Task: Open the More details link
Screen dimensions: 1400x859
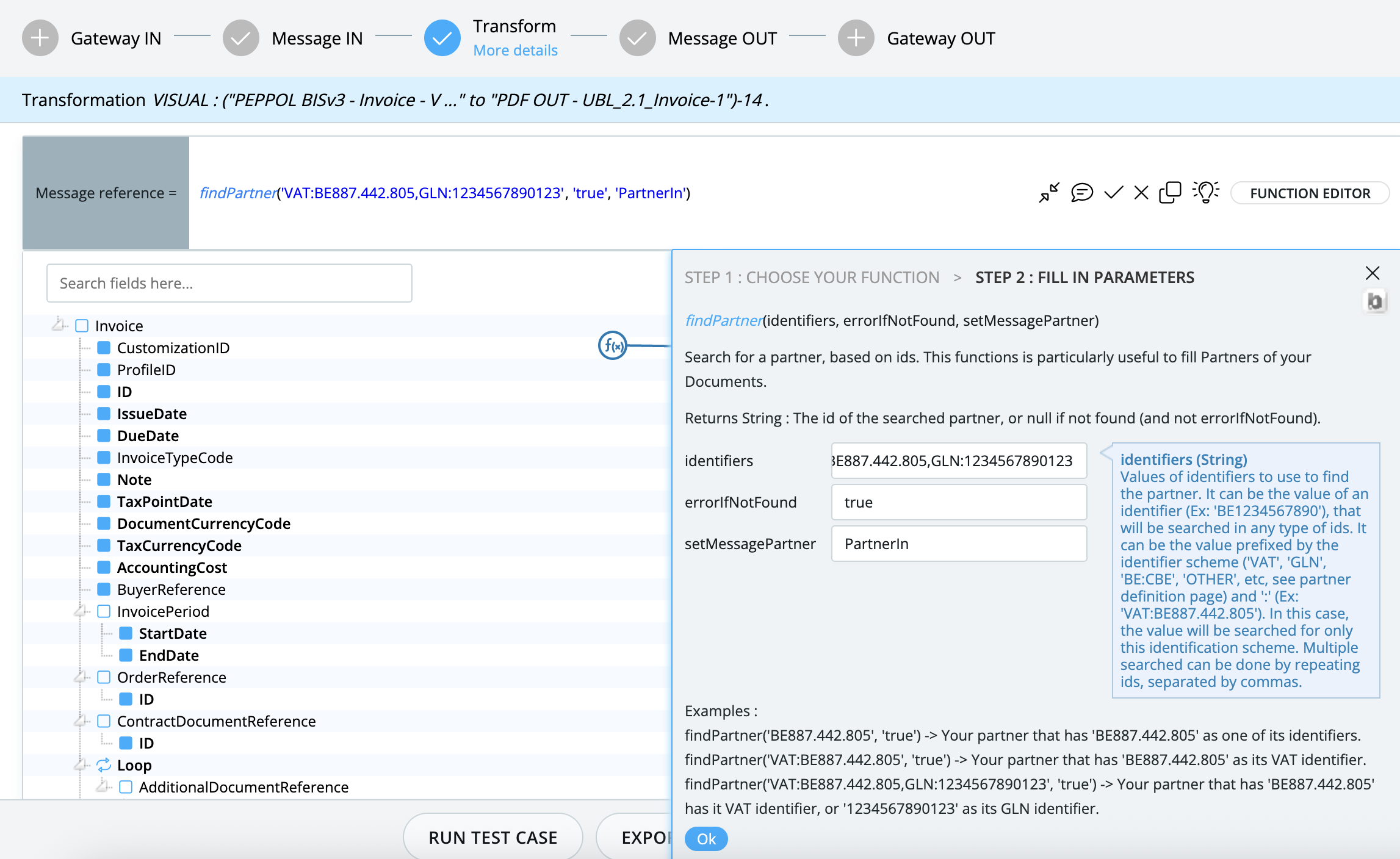Action: [515, 51]
